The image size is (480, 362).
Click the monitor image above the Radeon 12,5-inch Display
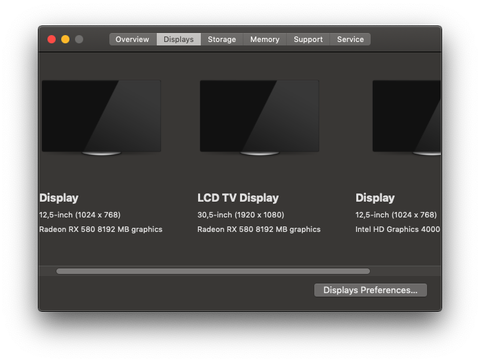[101, 118]
